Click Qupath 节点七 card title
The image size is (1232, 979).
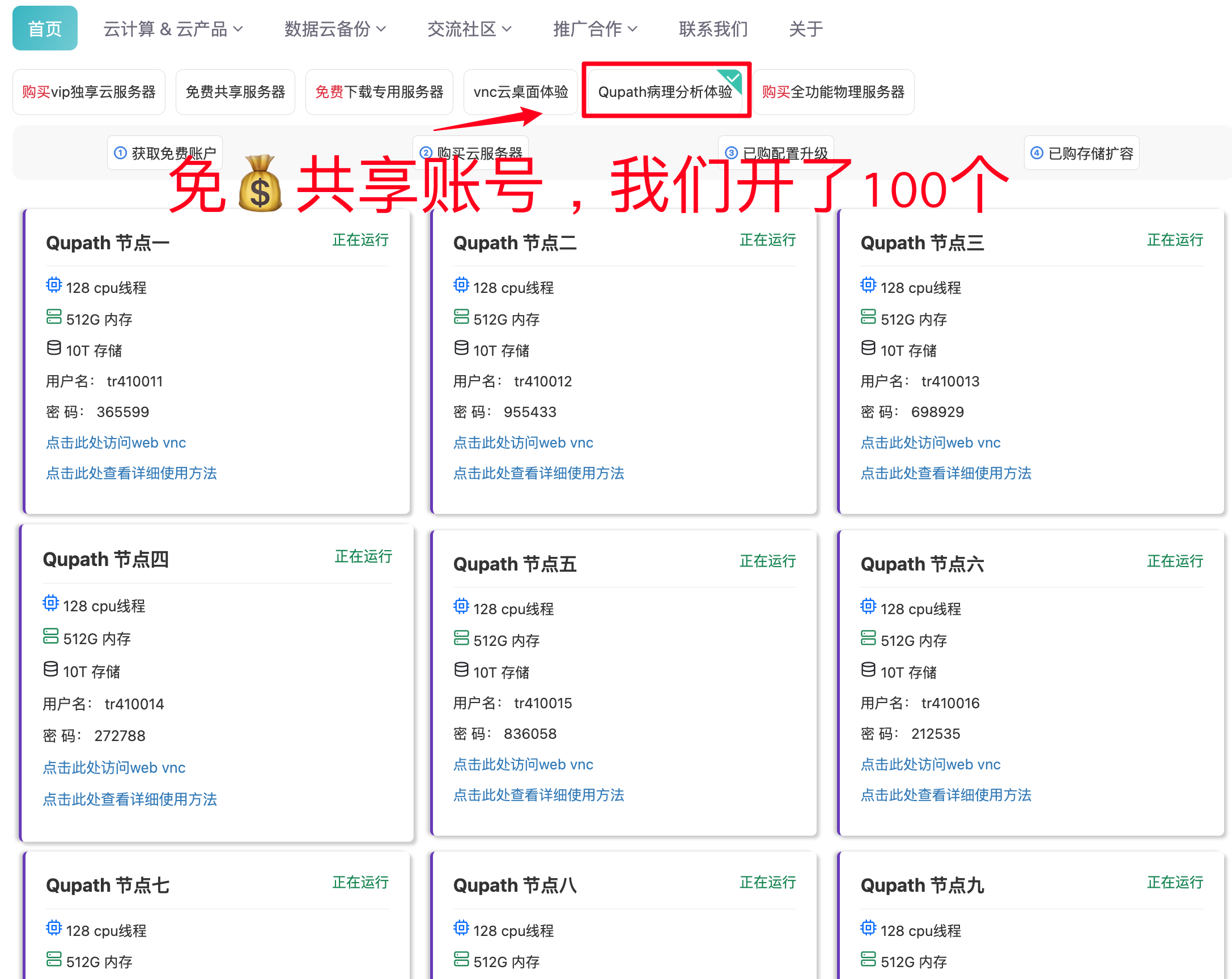coord(108,886)
